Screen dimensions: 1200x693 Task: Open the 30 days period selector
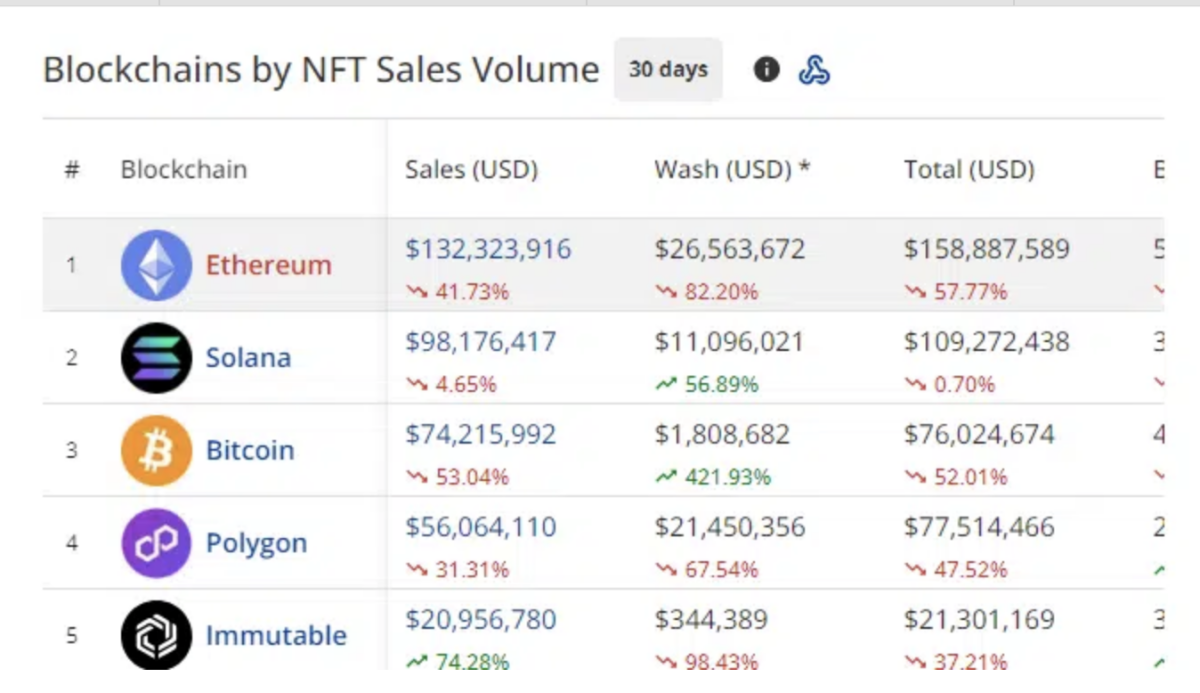(x=668, y=70)
